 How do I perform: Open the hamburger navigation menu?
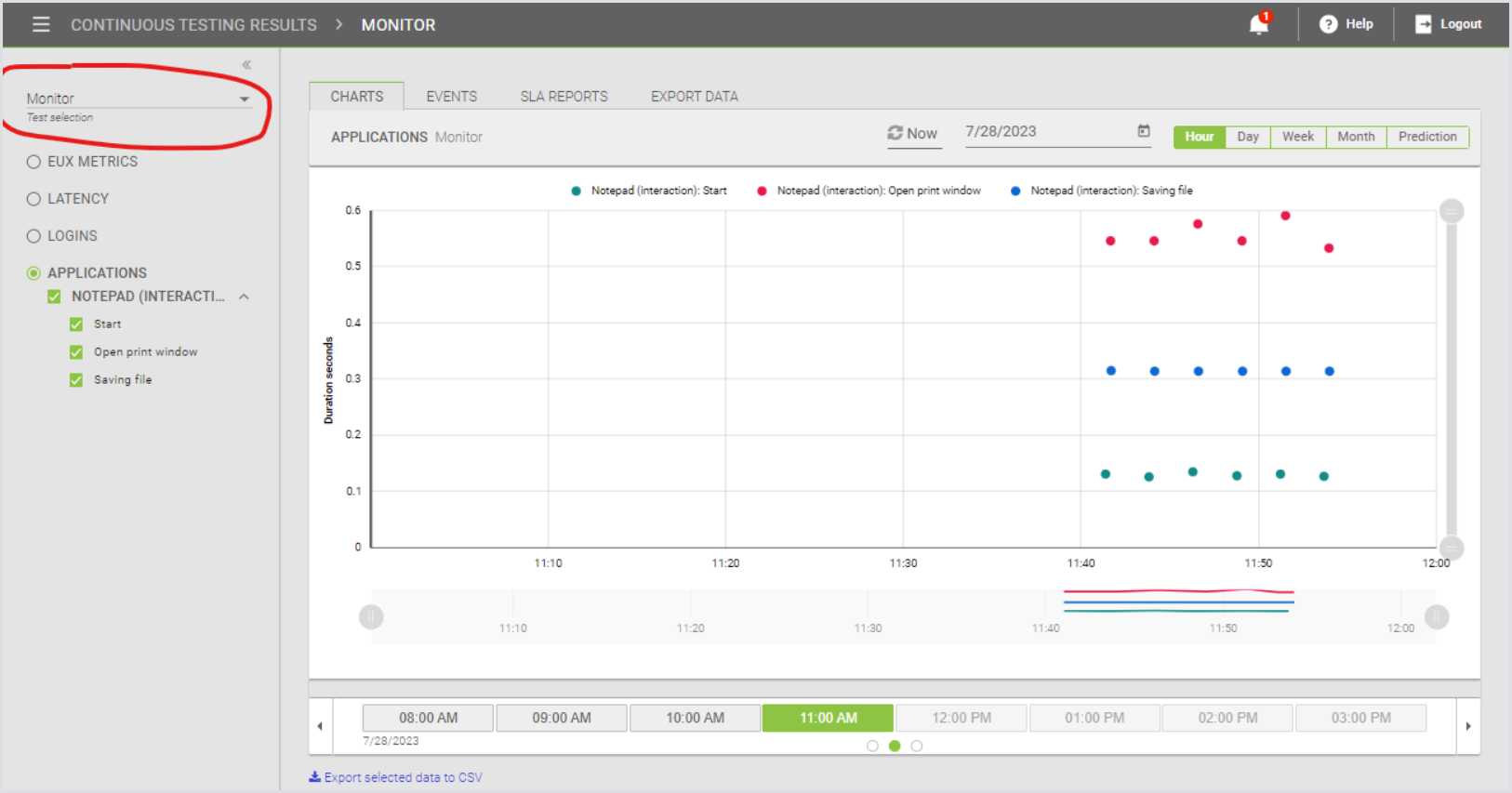tap(41, 24)
